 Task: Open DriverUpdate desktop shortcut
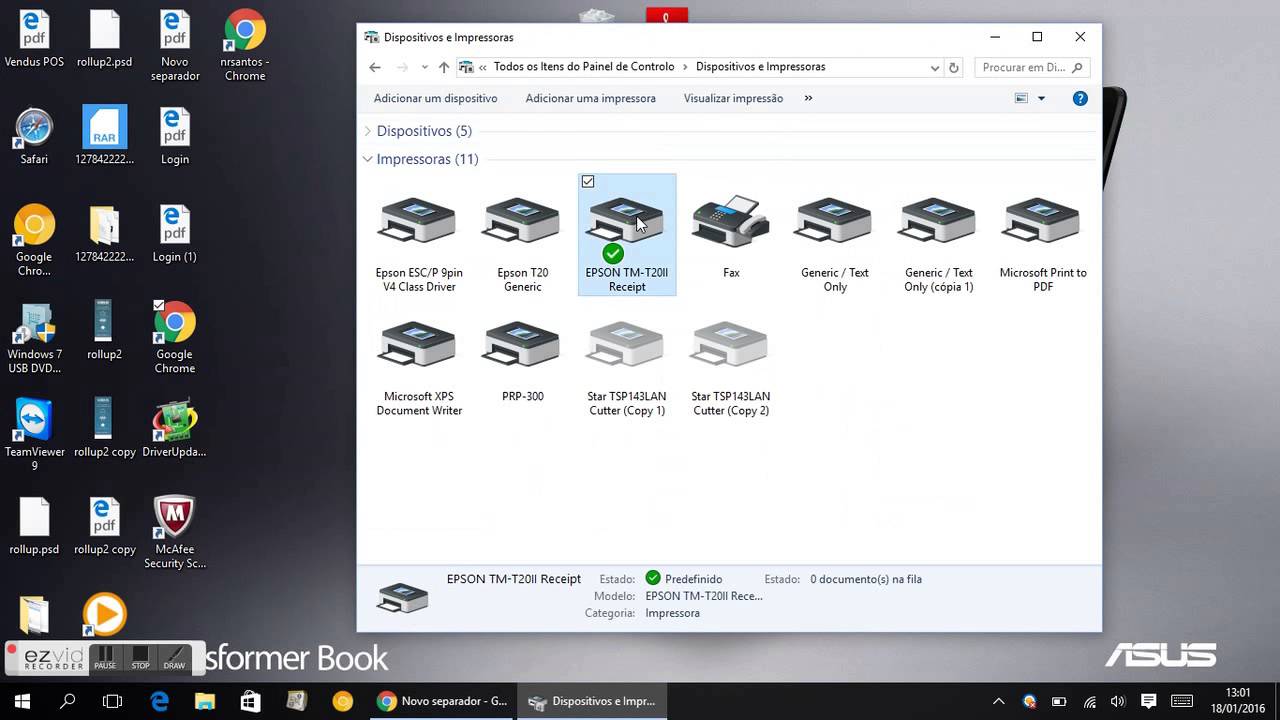(175, 430)
